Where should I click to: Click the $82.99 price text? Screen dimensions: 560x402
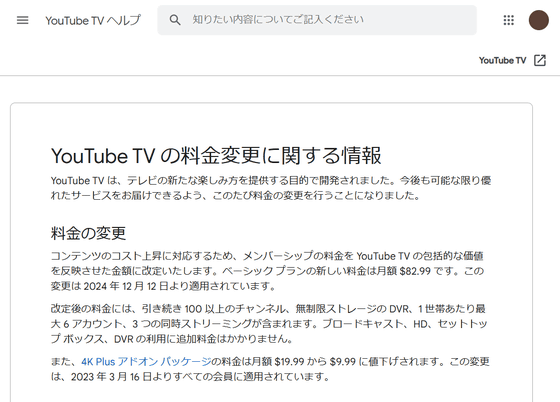[415, 271]
